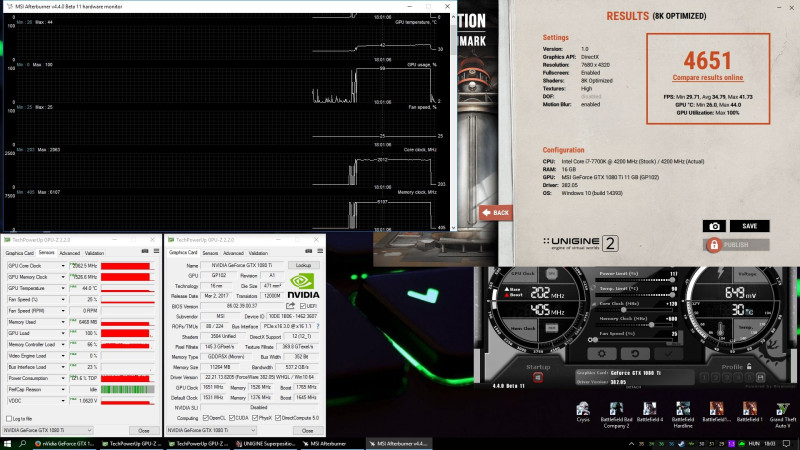Click the NVIDIA logo in GPU-Z

[303, 286]
